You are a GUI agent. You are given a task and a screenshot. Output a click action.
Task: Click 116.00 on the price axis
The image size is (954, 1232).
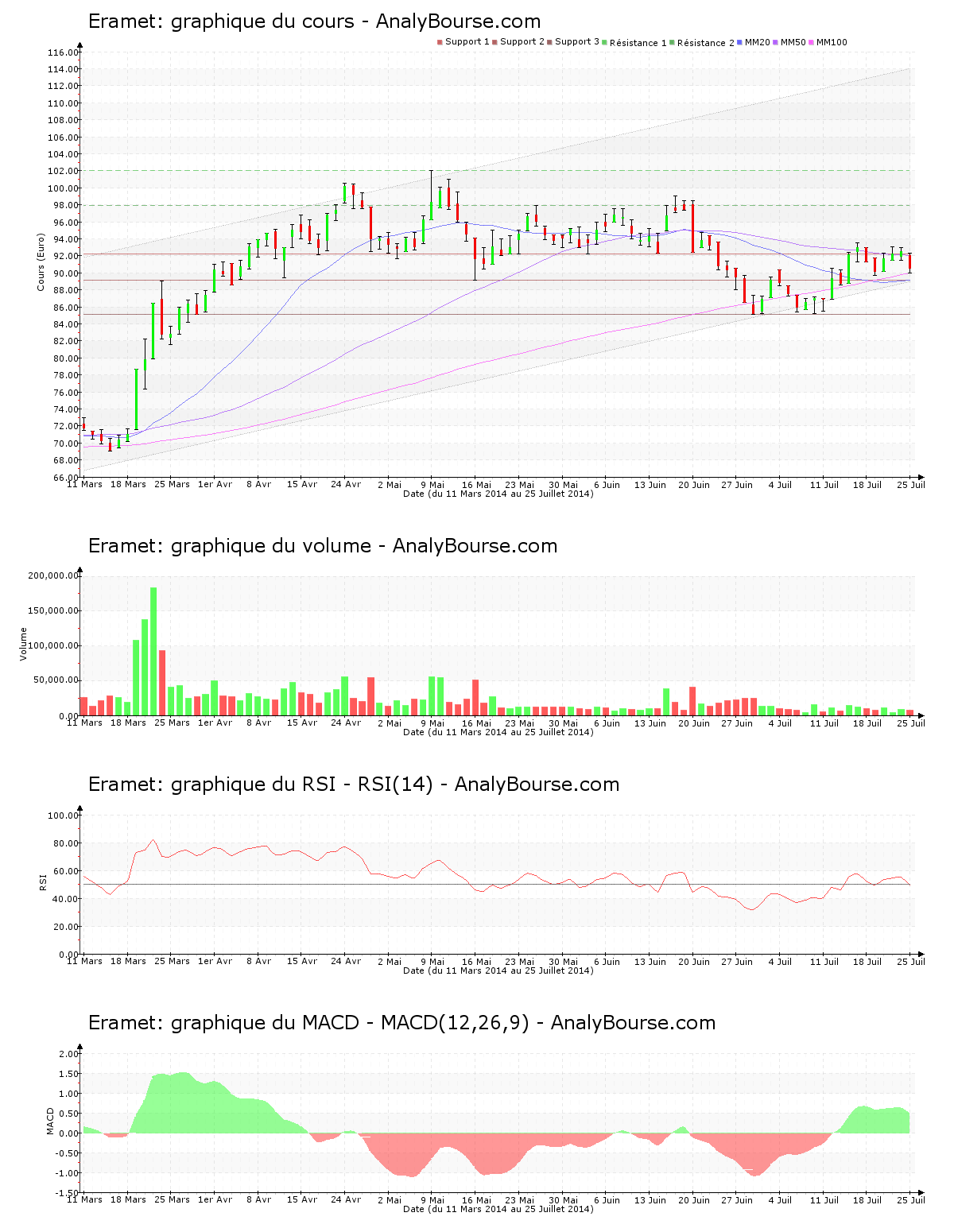(63, 52)
